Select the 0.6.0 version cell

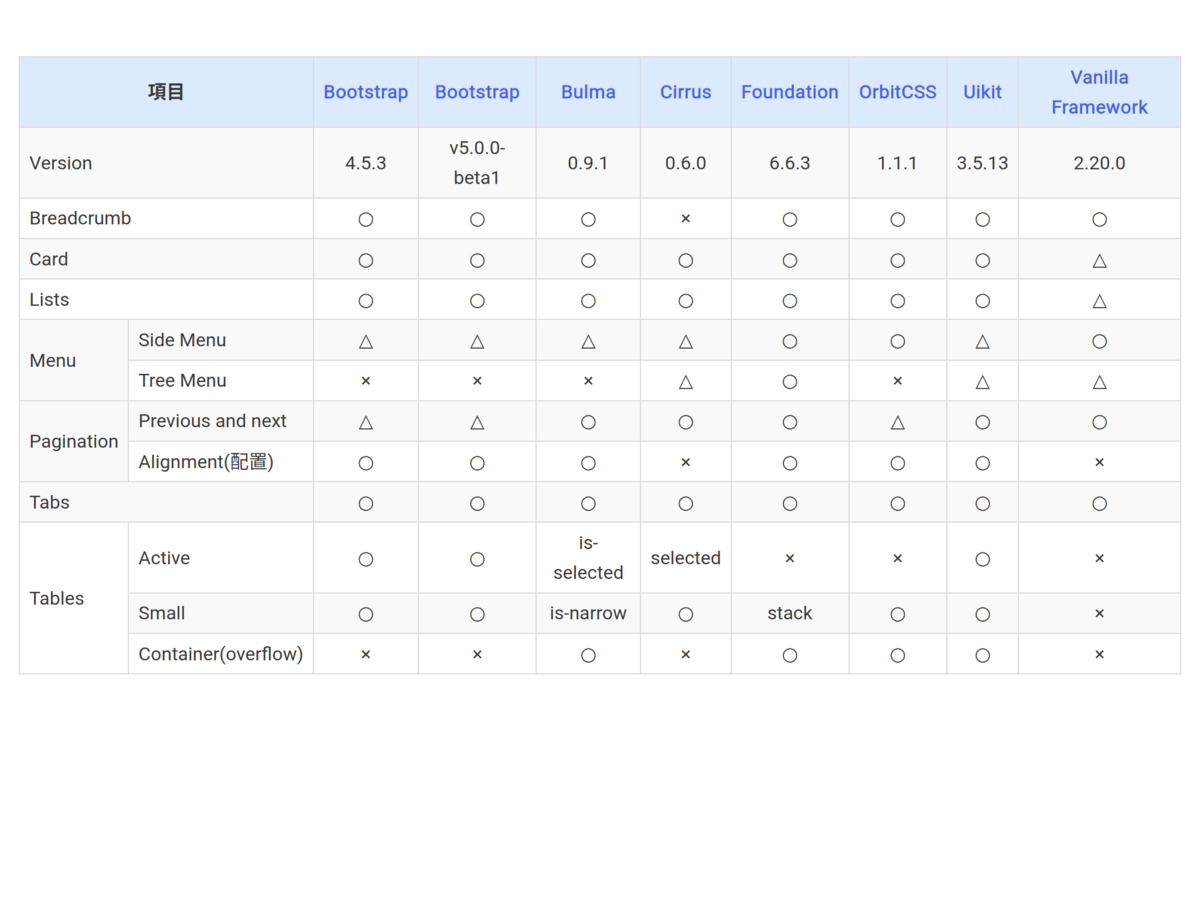pos(686,163)
